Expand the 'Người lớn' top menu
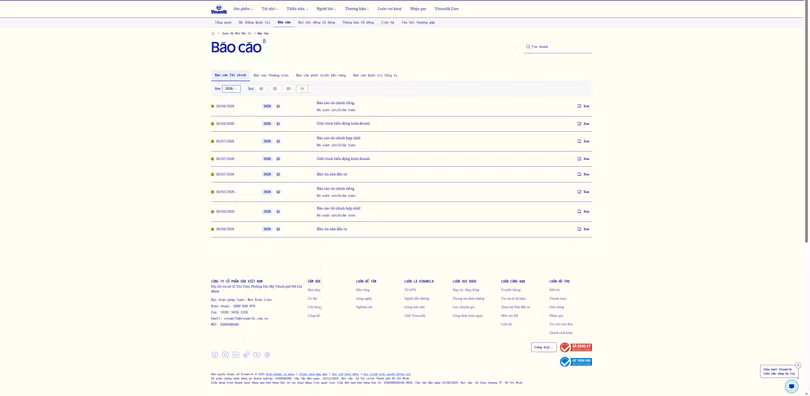This screenshot has width=810, height=396. 326,9
